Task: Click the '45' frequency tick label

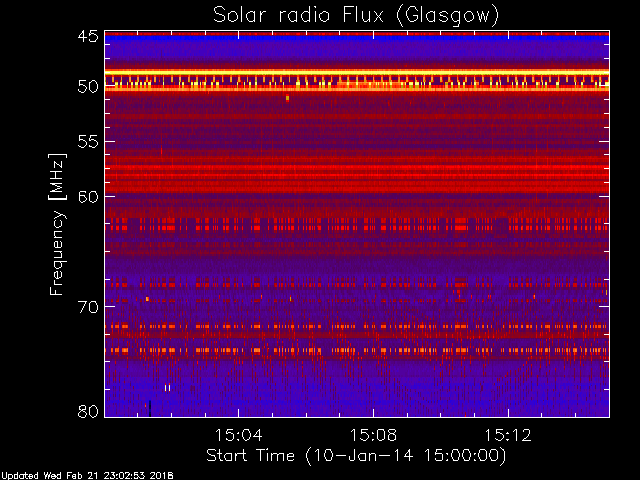Action: [x=88, y=36]
